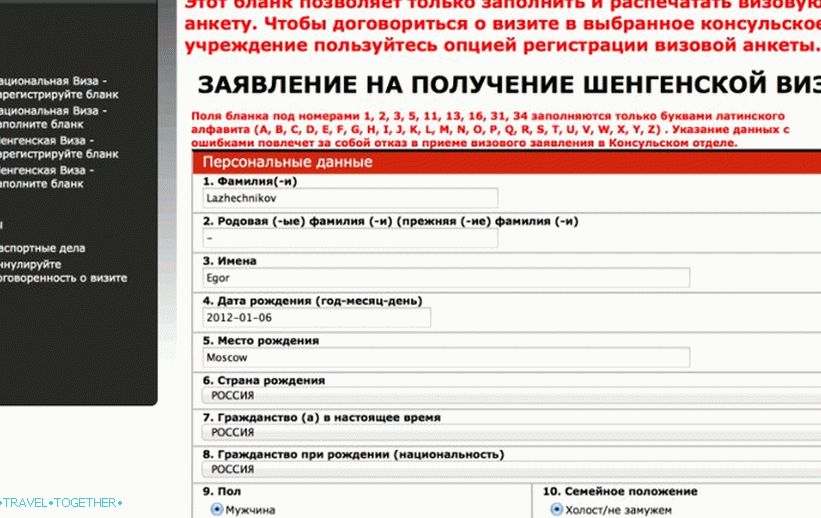
Task: Click the label 3. Имена
Action: pos(229,261)
